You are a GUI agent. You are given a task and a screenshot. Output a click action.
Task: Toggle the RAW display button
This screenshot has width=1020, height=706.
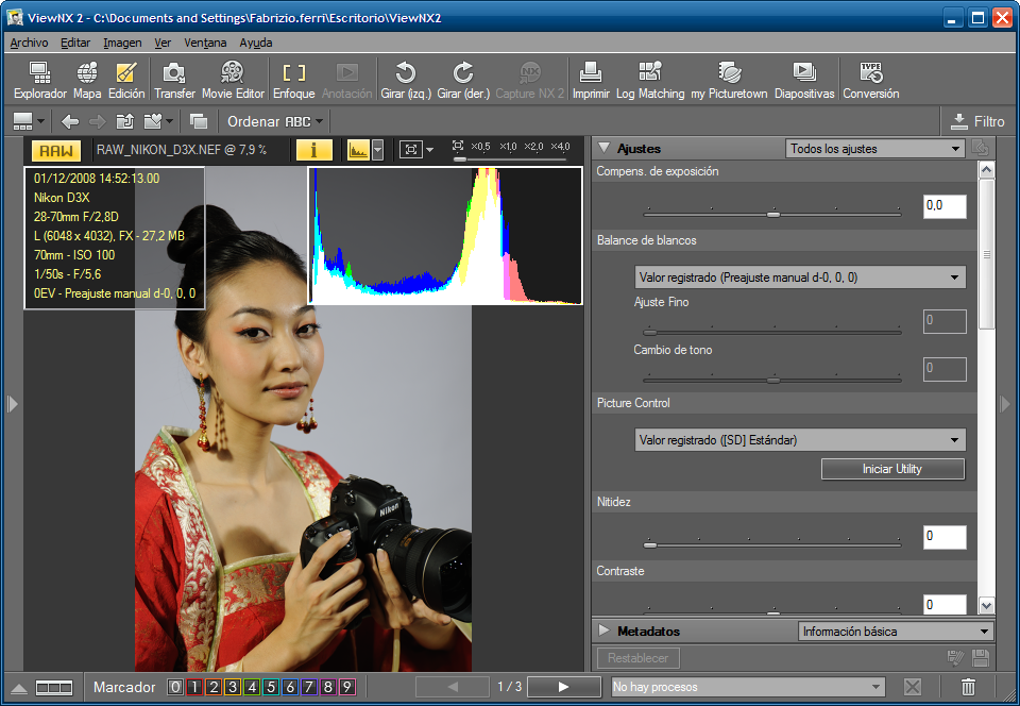[x=57, y=151]
